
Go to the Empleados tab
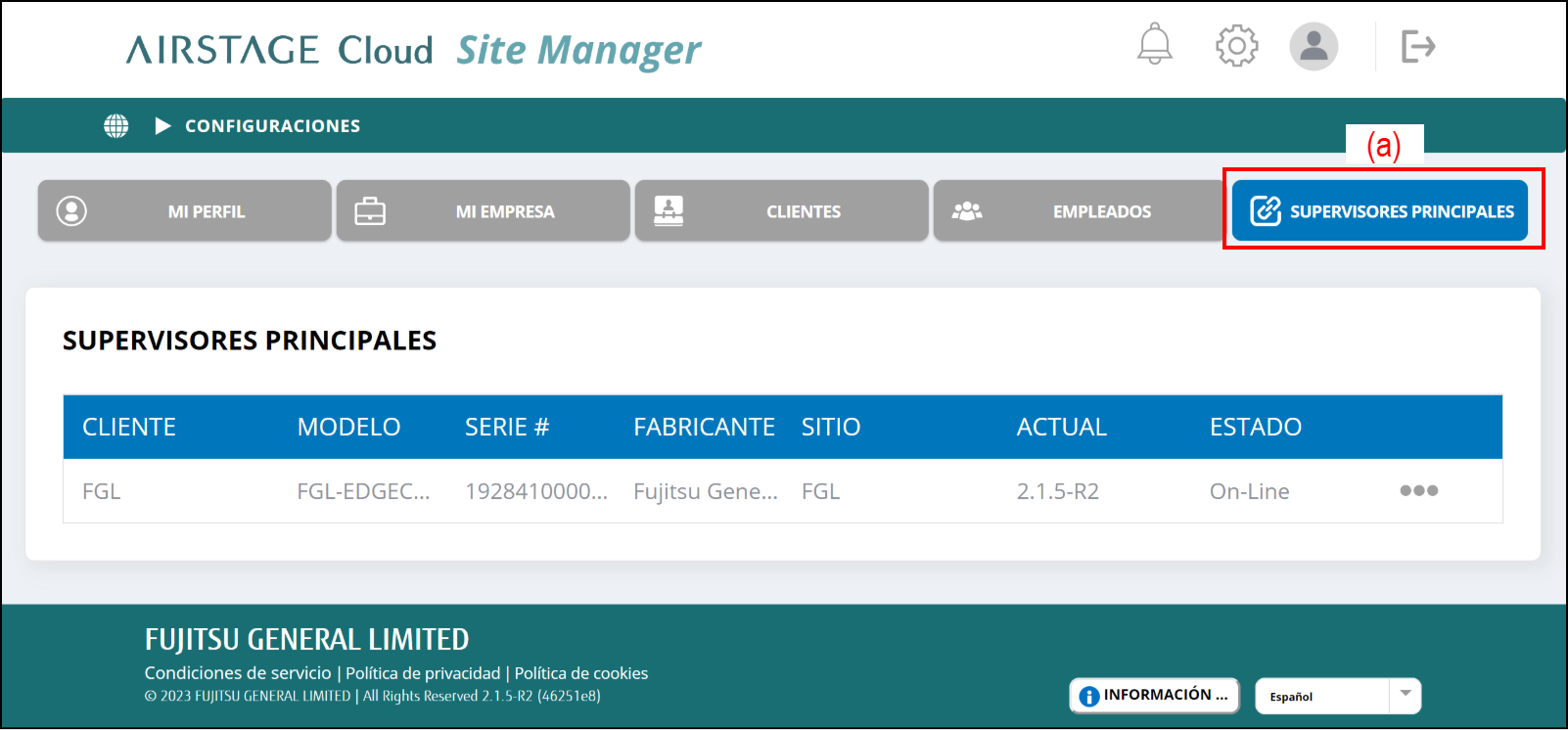click(1081, 211)
